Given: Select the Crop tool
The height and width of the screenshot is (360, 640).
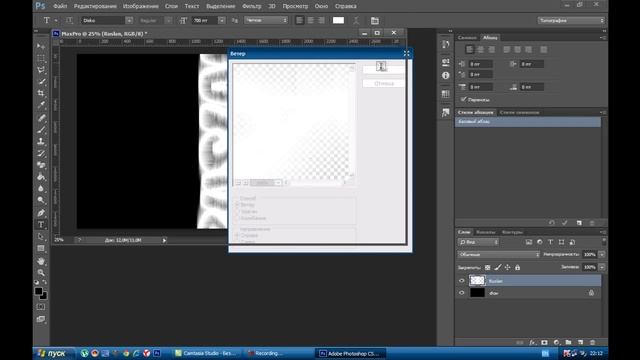Looking at the screenshot, I should click(41, 93).
